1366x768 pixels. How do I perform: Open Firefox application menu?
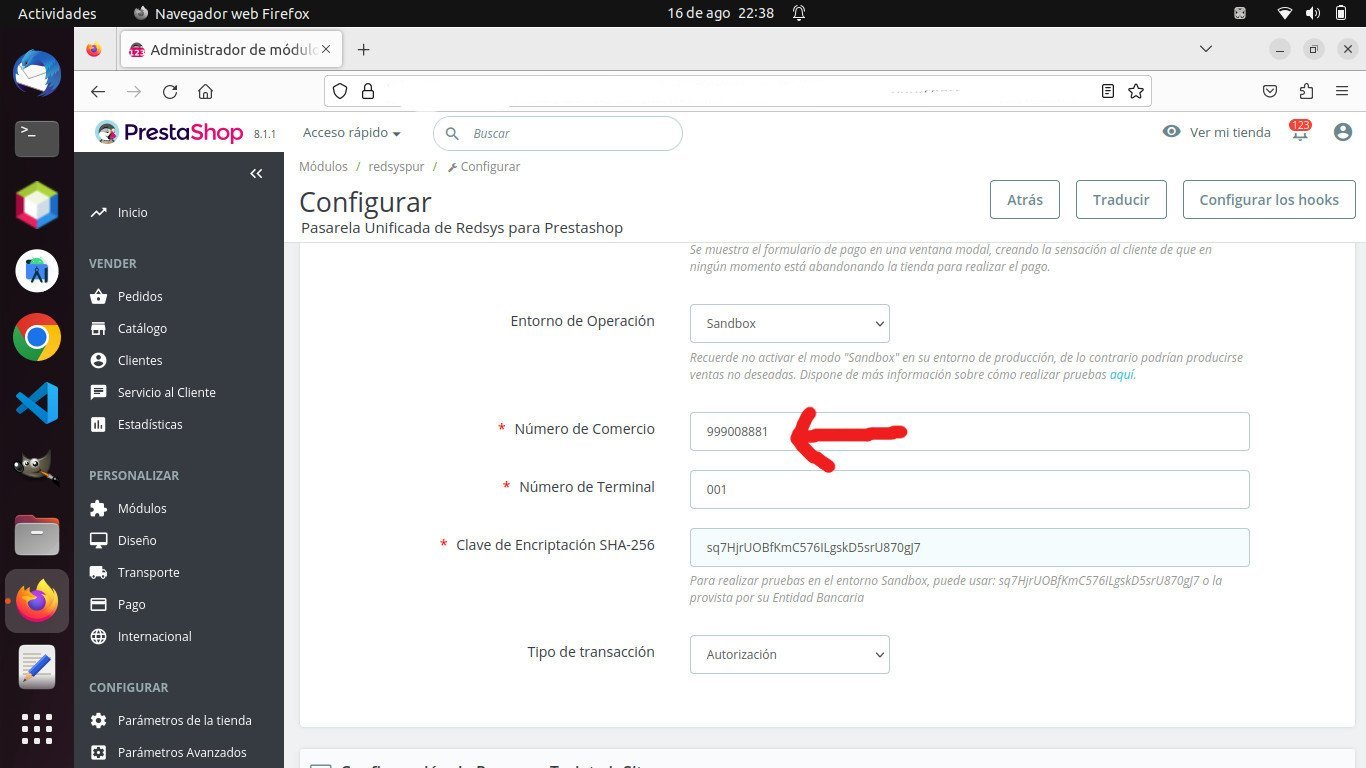[x=1342, y=91]
